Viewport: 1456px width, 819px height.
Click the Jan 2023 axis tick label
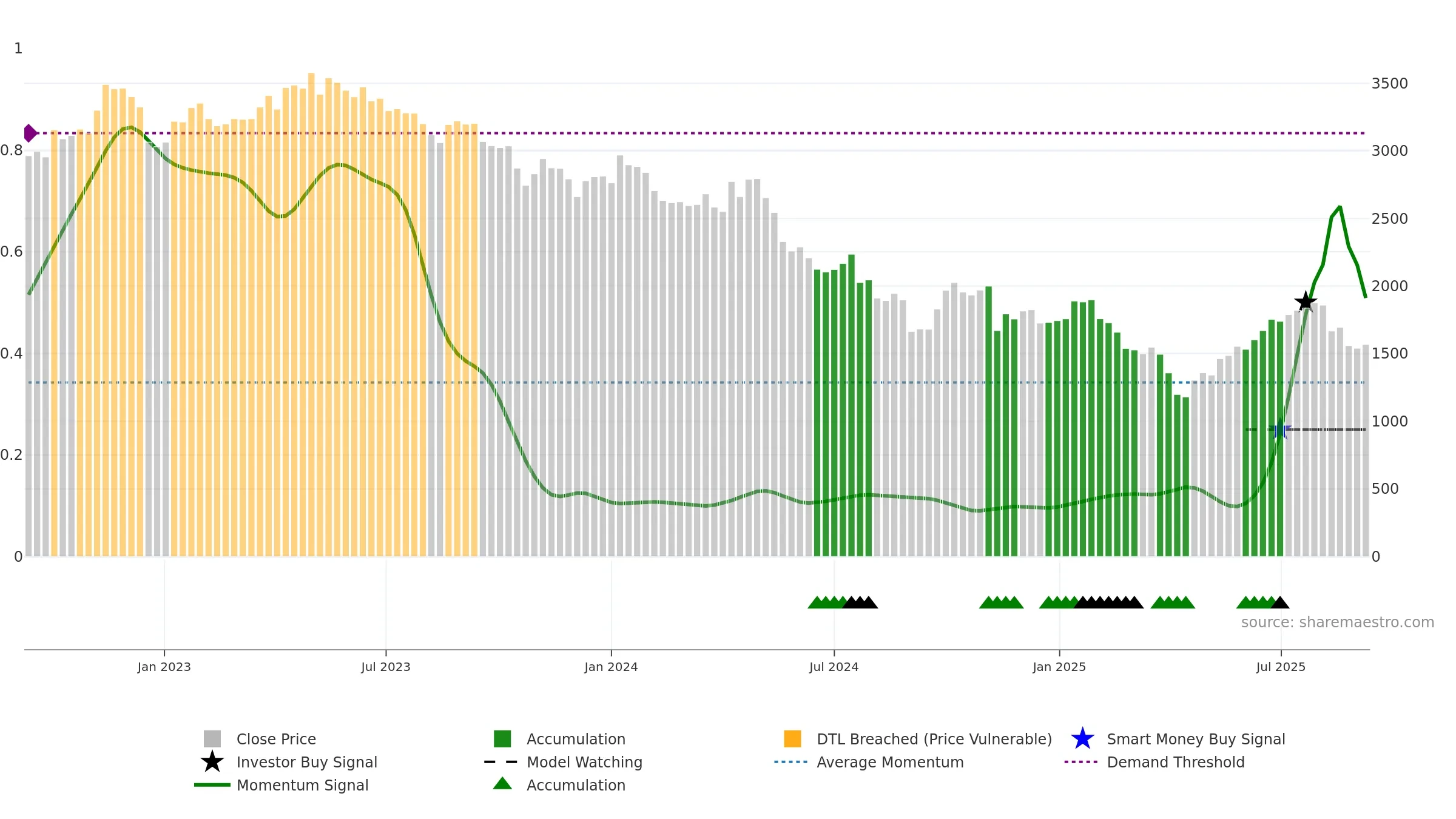tap(164, 667)
